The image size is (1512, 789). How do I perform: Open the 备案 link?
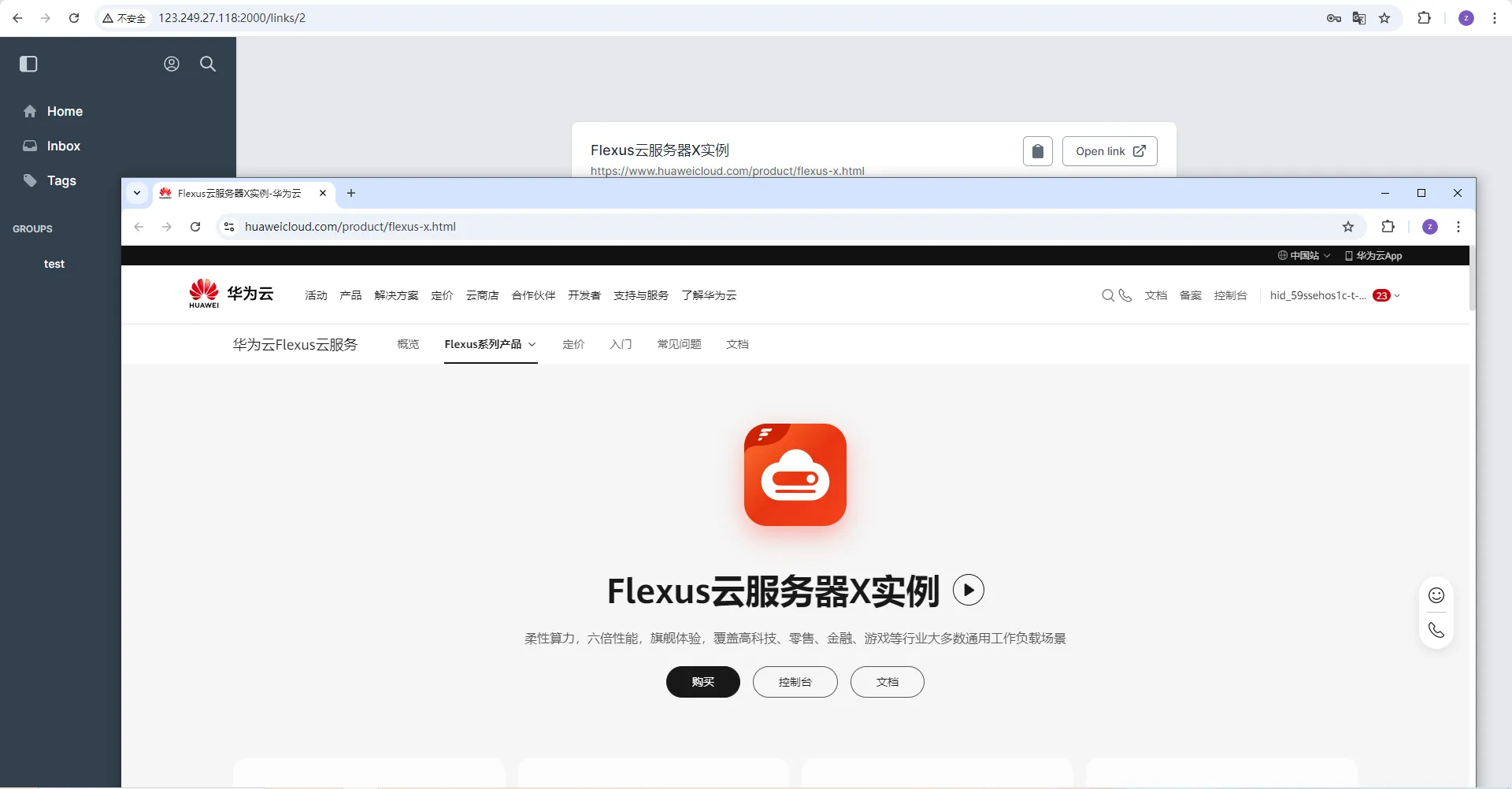coord(1191,295)
